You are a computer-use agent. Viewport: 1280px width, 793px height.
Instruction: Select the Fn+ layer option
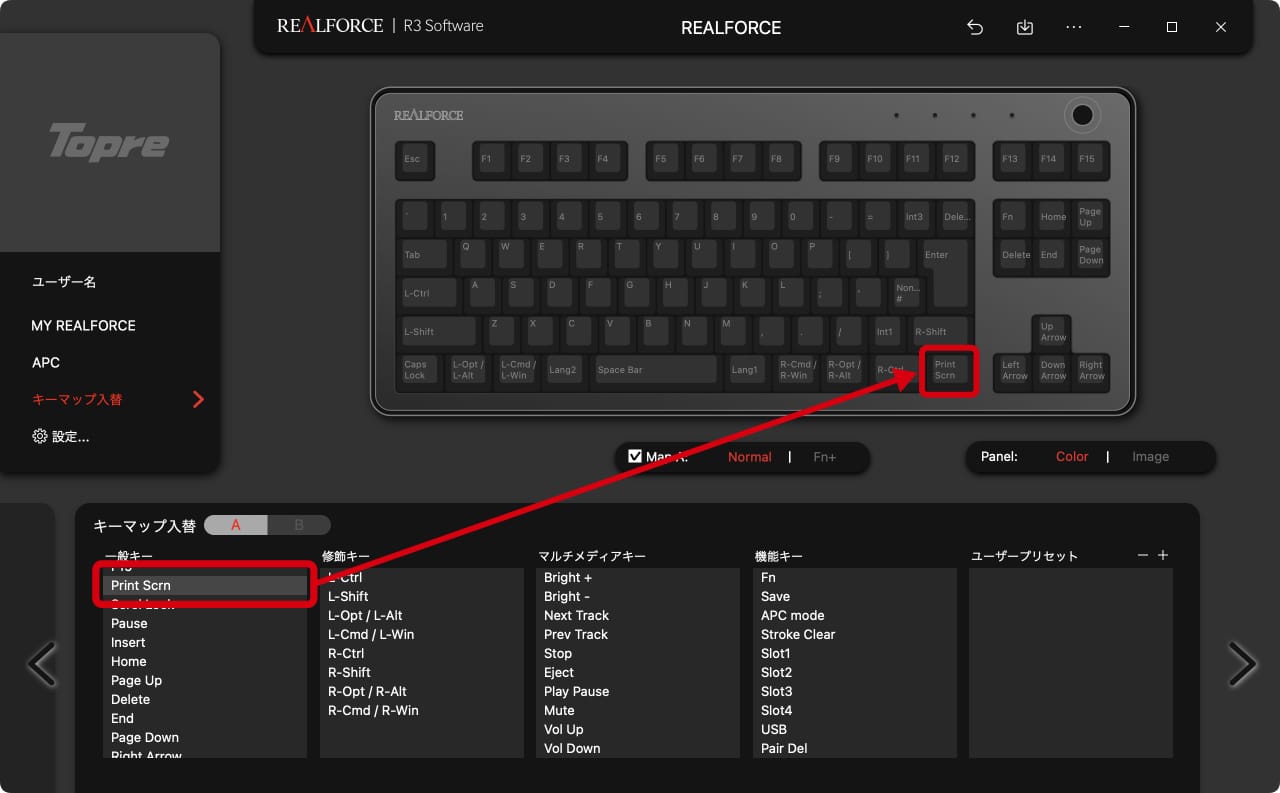[825, 457]
